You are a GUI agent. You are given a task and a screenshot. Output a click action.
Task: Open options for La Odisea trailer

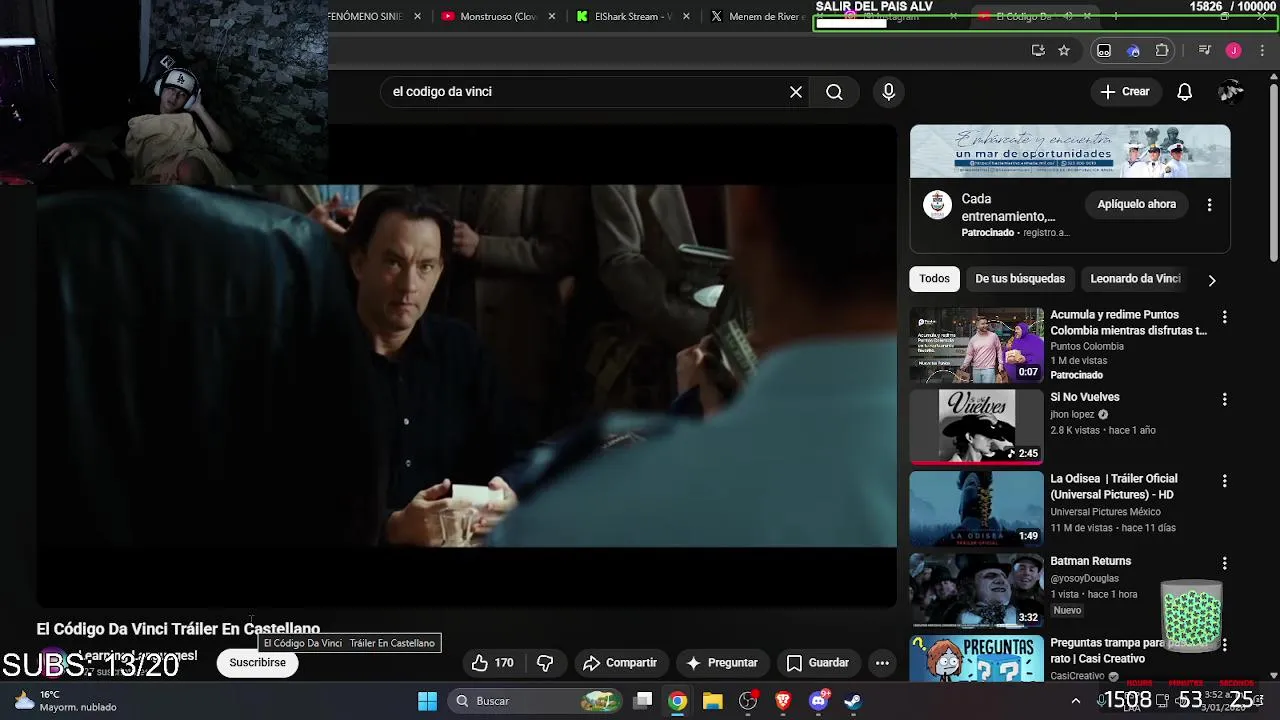point(1224,481)
